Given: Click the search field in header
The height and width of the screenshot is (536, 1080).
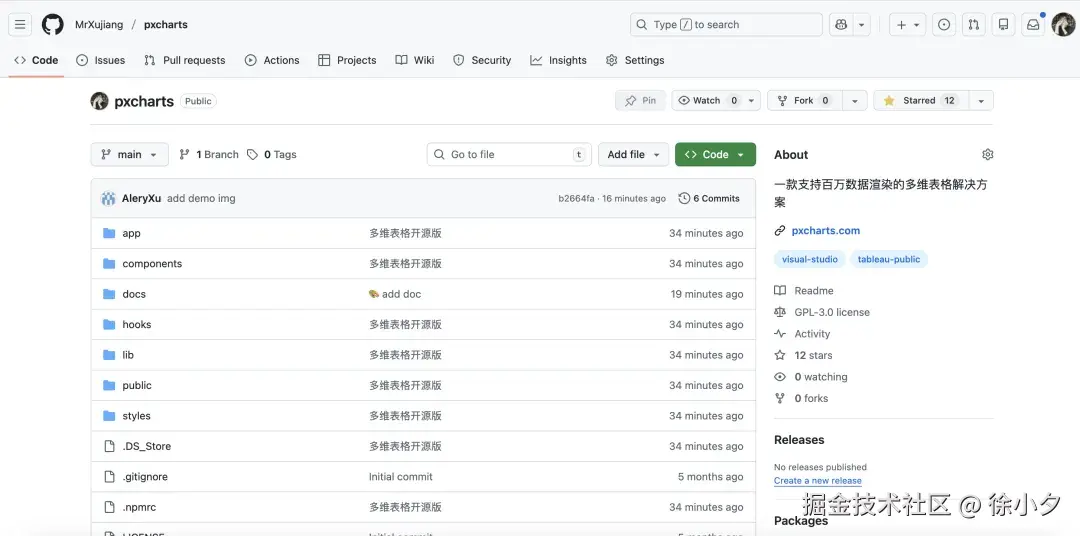Looking at the screenshot, I should pos(726,25).
